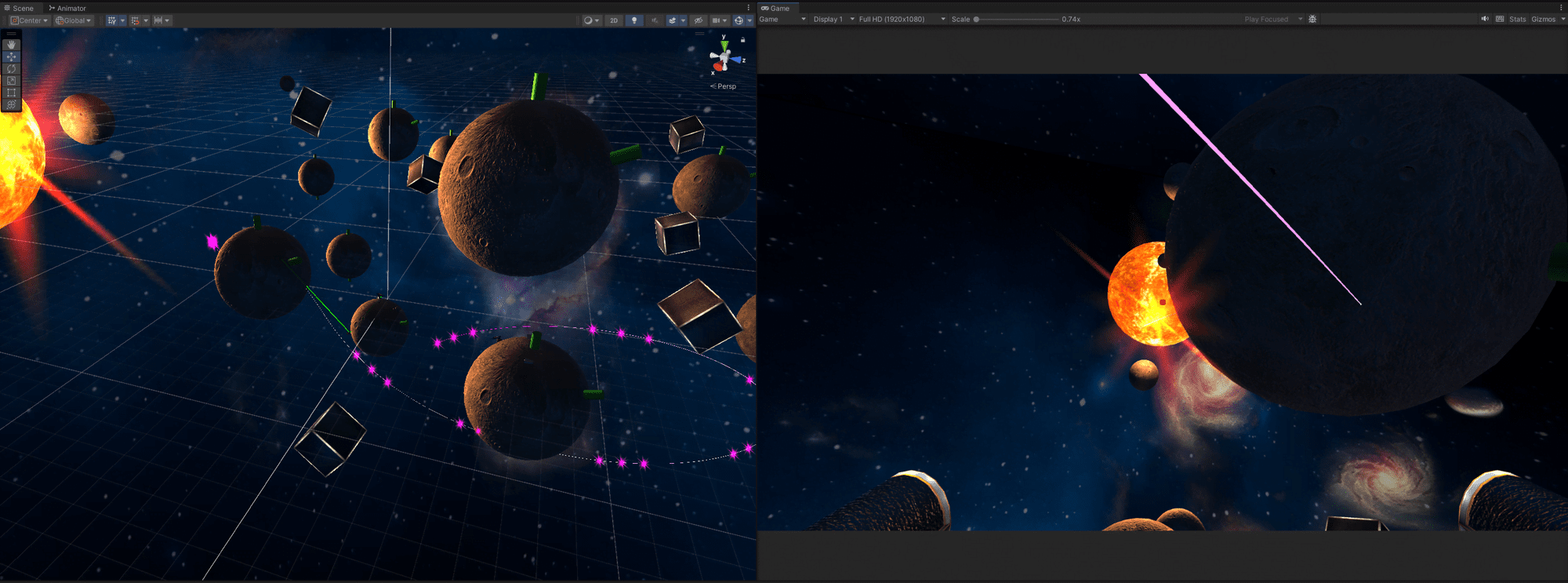Click the frame debugger bug icon
The height and width of the screenshot is (583, 1568).
(1312, 20)
